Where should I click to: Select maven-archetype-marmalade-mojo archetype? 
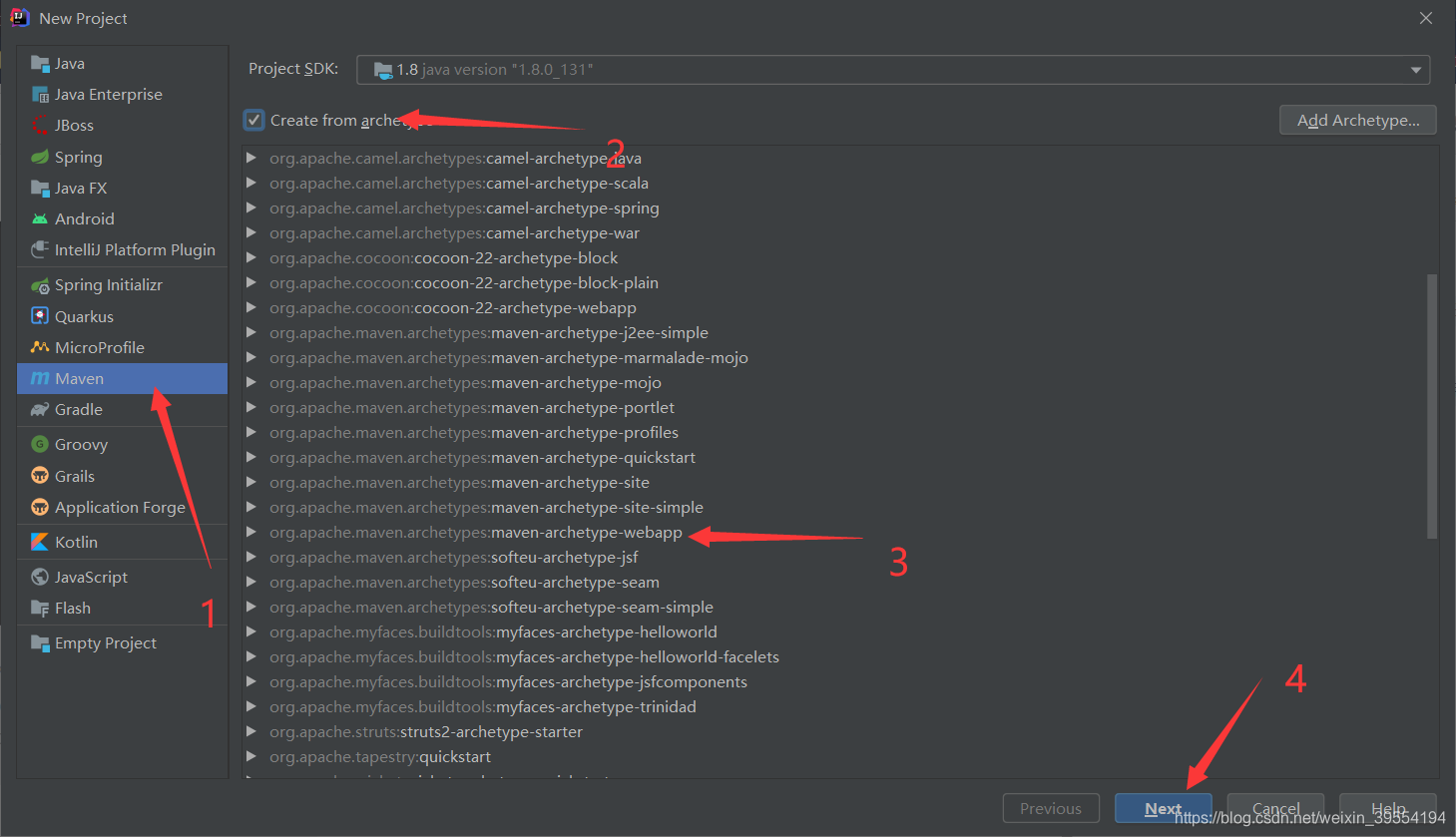tap(509, 358)
